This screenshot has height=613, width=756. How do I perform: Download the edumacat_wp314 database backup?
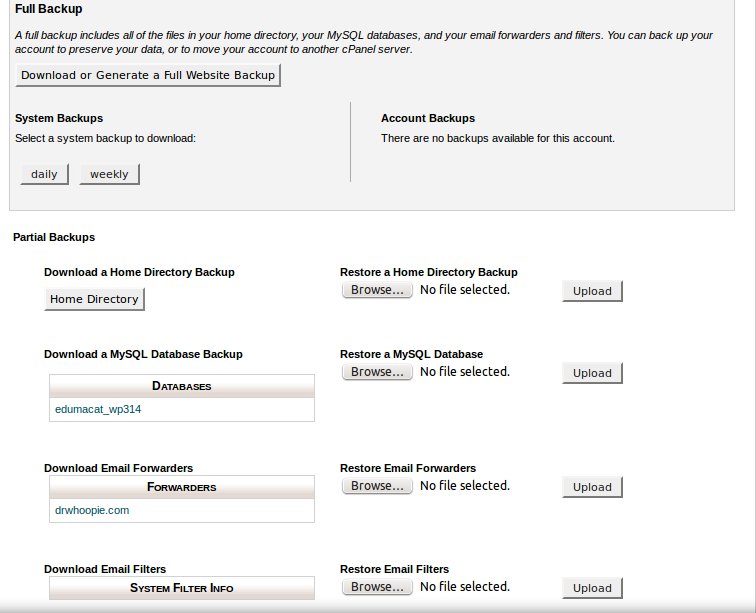[x=98, y=409]
